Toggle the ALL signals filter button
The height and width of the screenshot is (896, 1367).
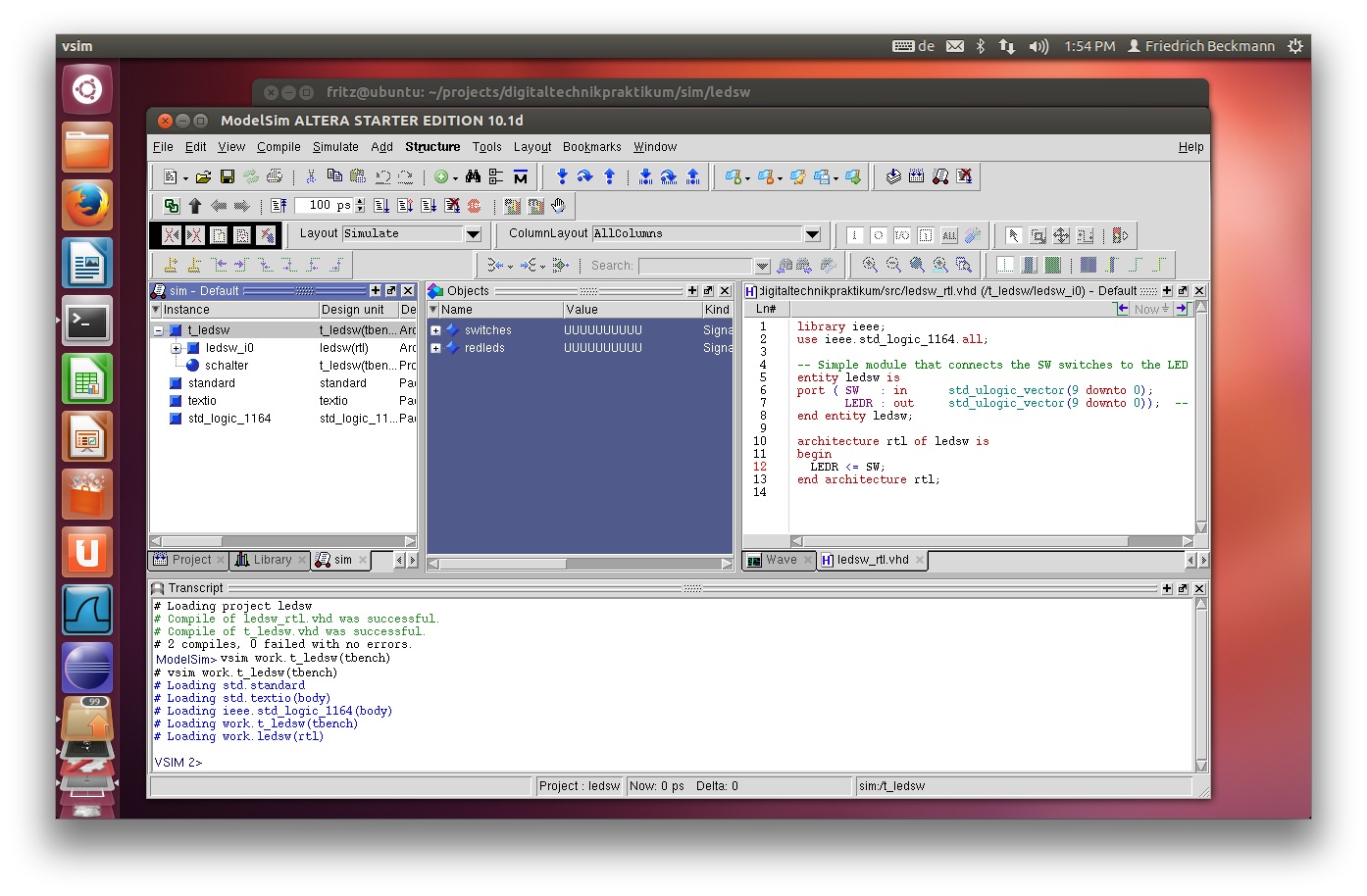(x=949, y=235)
